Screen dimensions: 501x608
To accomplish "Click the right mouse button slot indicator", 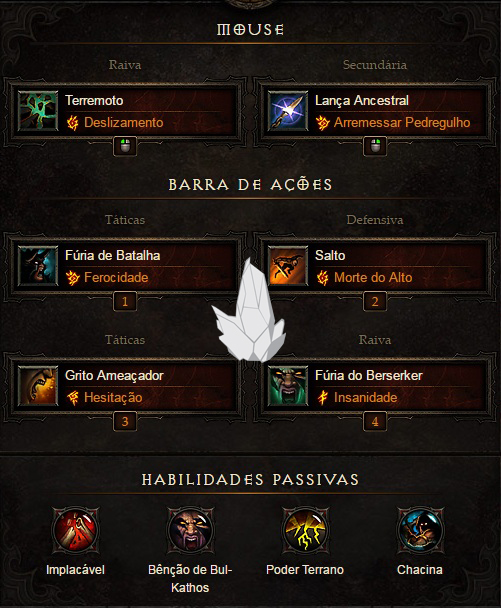I will point(375,146).
